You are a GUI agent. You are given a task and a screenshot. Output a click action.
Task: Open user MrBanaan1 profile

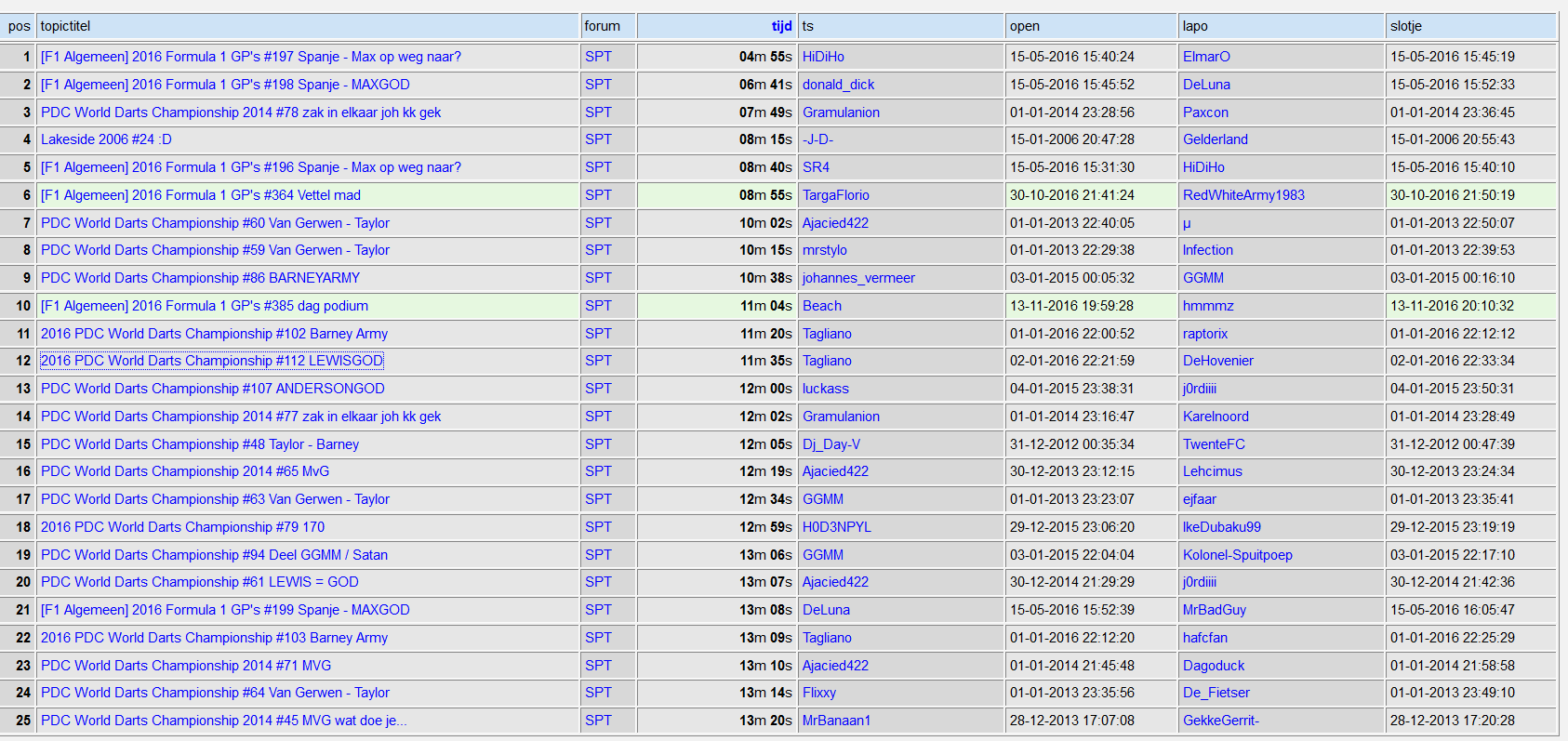pyautogui.click(x=836, y=721)
